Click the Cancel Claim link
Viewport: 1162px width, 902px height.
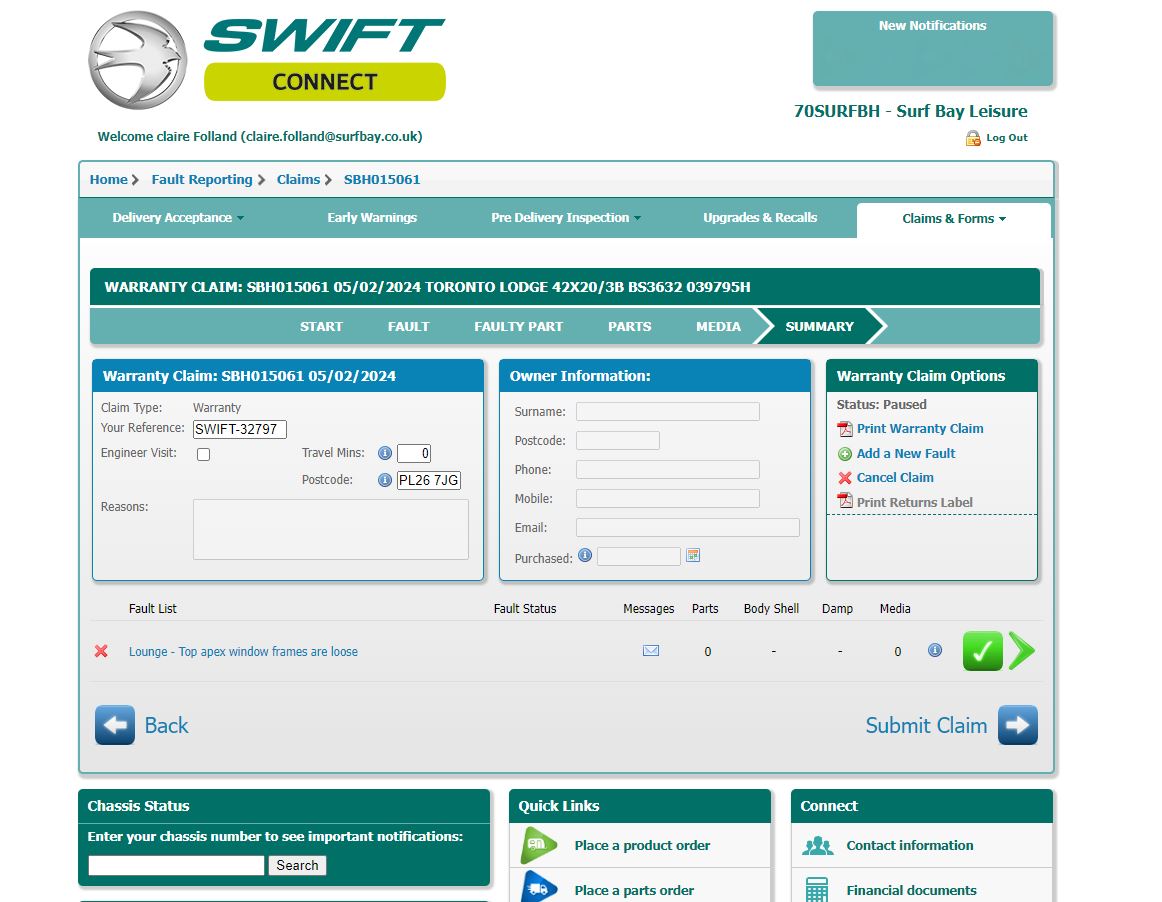tap(894, 478)
